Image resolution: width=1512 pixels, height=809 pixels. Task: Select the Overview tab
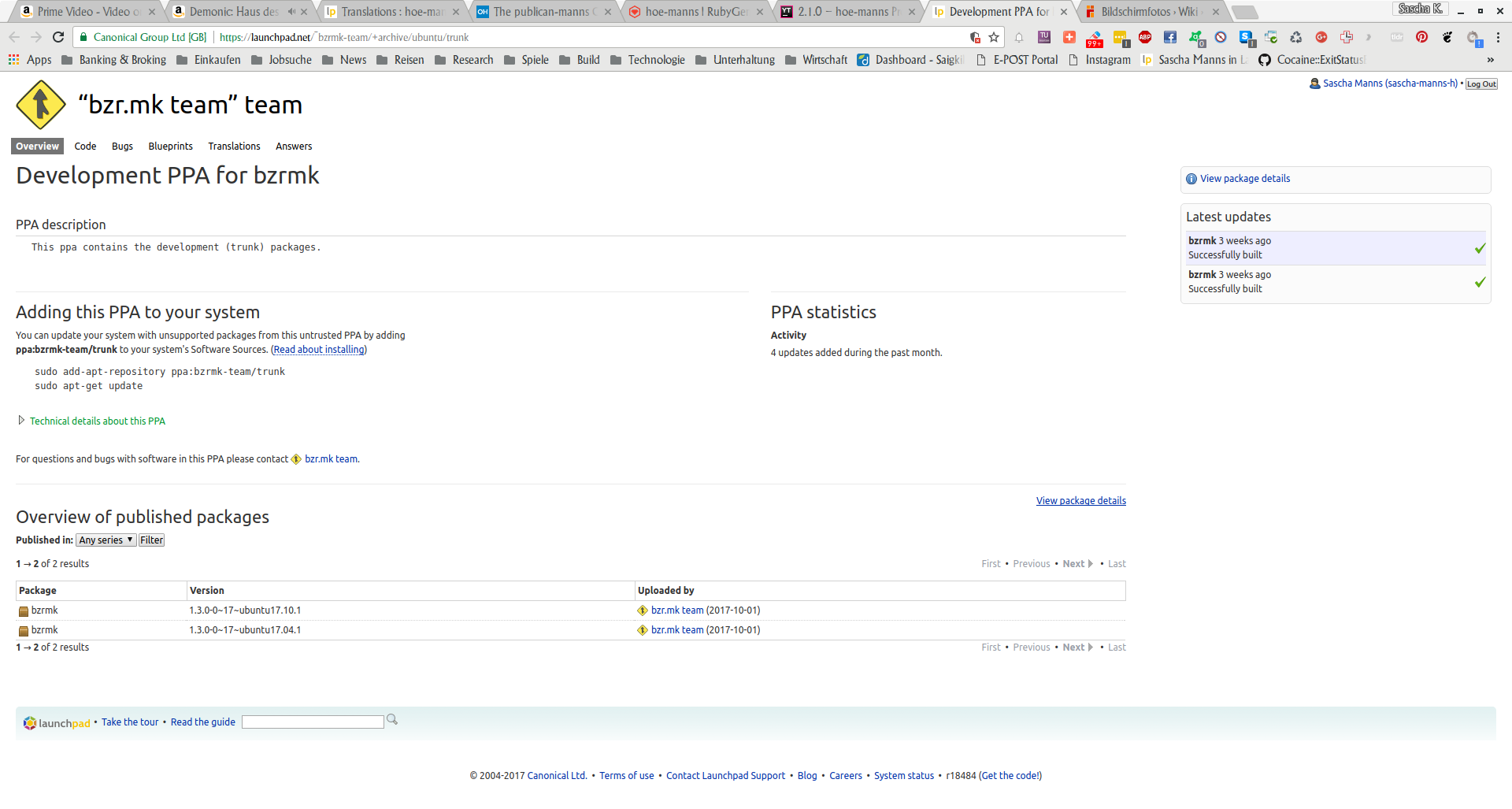click(x=37, y=147)
